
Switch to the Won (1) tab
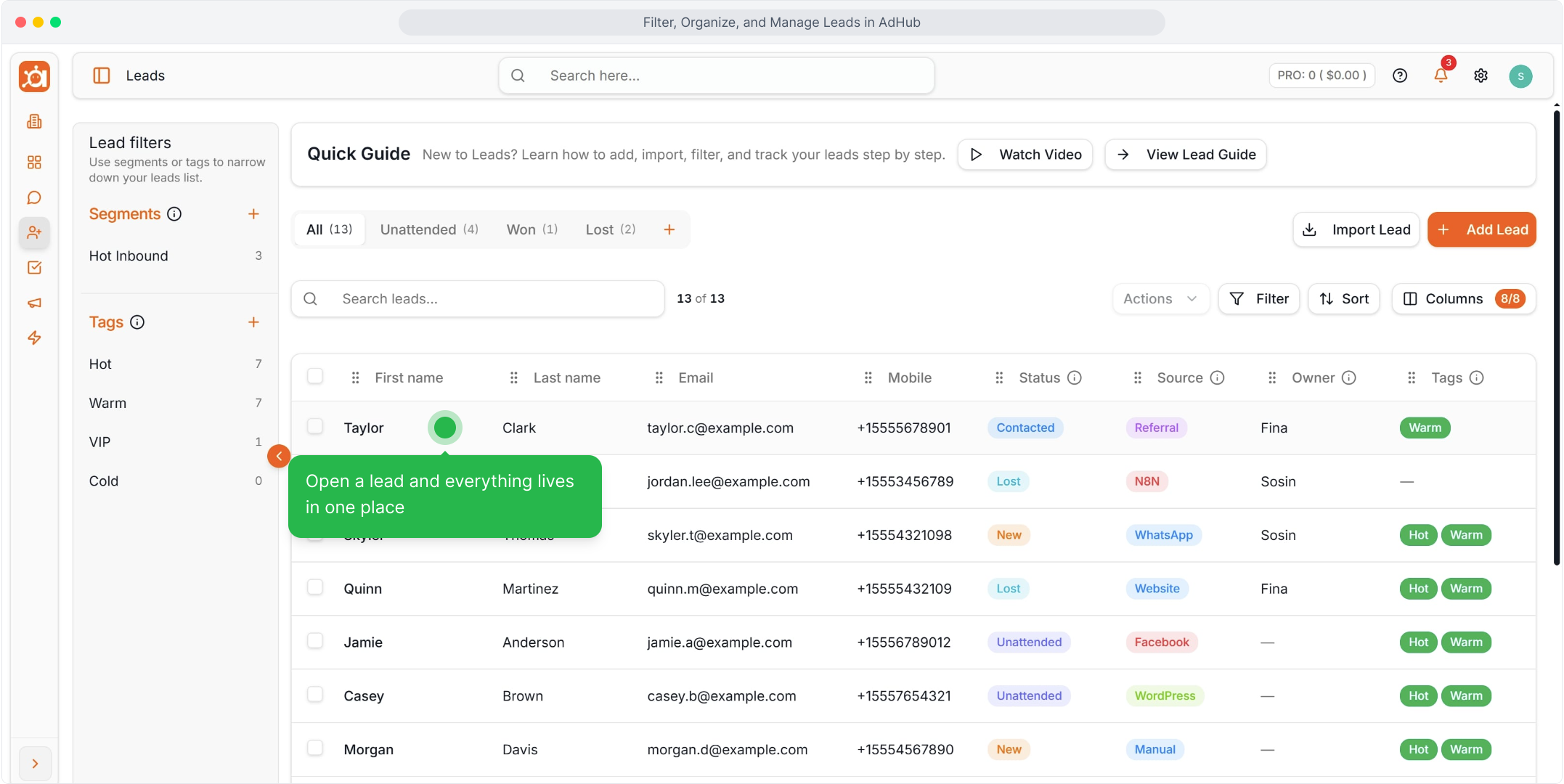click(x=532, y=229)
